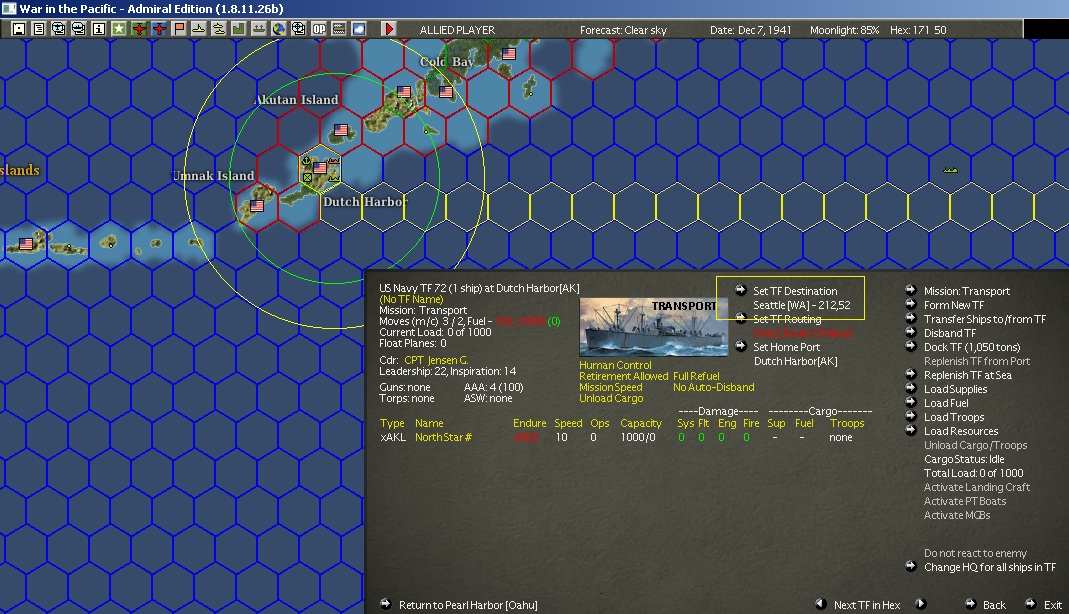Click the green factory industry toolbar icon
Screen dimensions: 1069x614
coord(239,29)
